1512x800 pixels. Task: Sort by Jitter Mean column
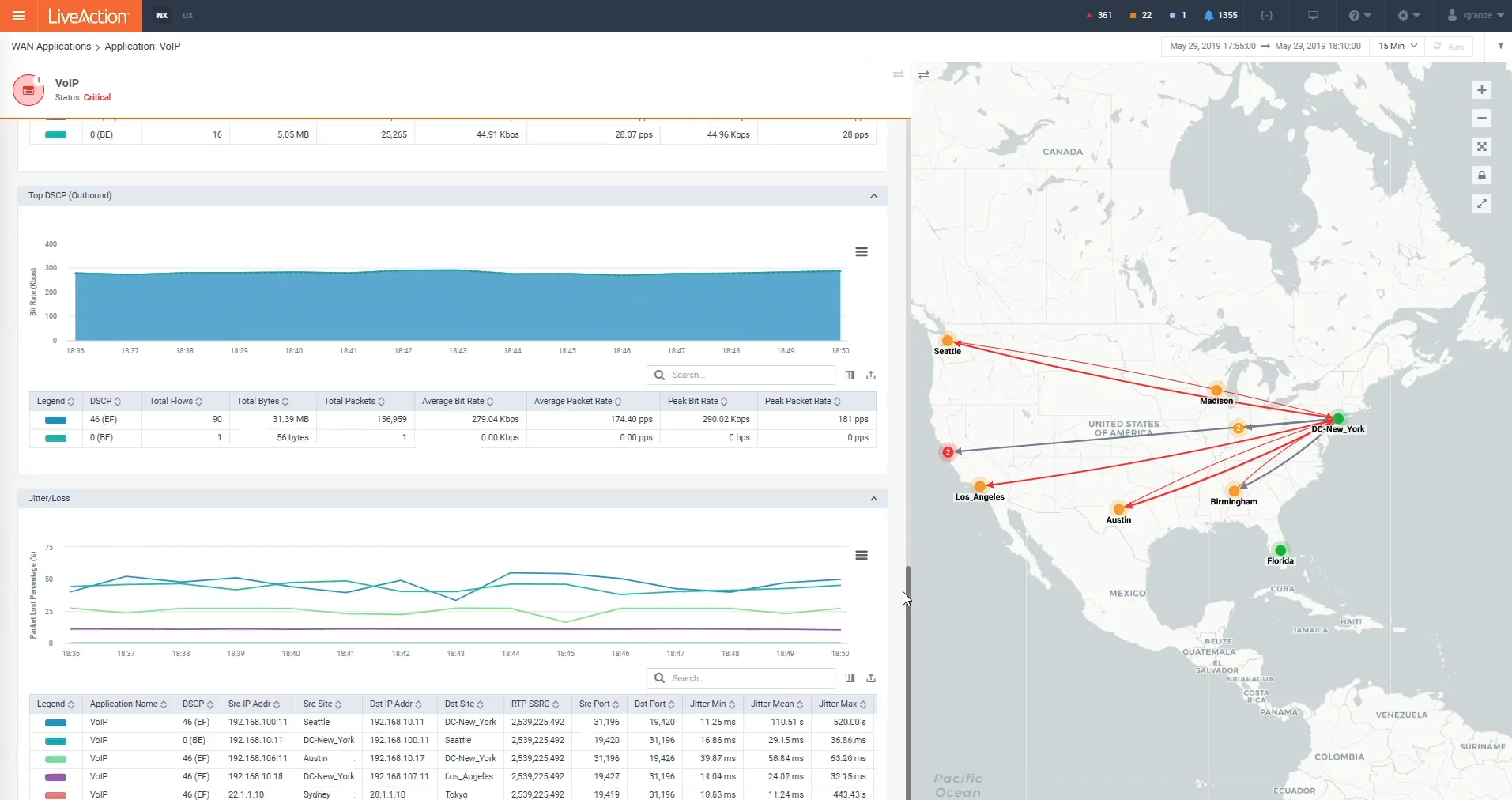[776, 704]
